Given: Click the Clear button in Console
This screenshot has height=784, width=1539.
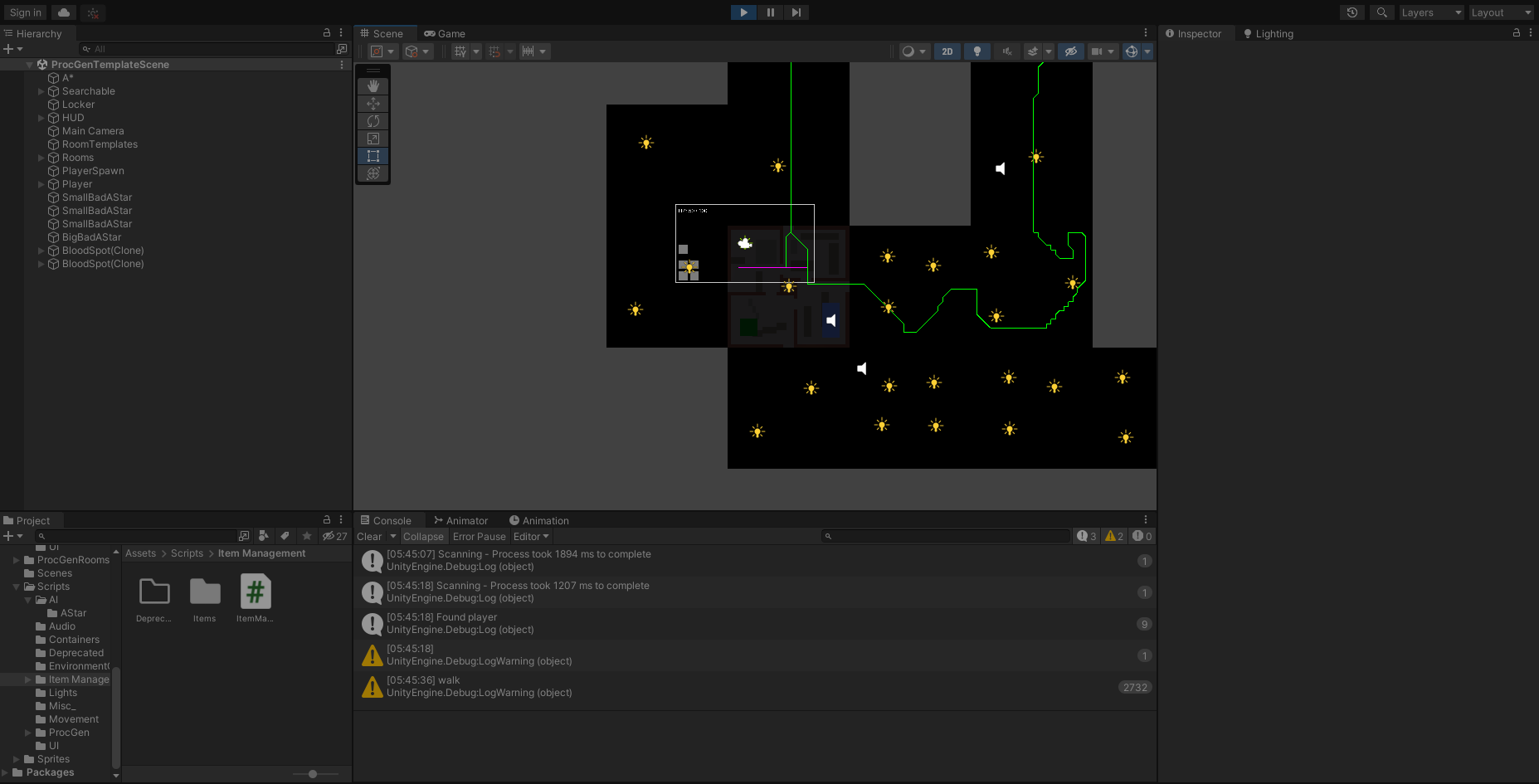Looking at the screenshot, I should click(369, 537).
